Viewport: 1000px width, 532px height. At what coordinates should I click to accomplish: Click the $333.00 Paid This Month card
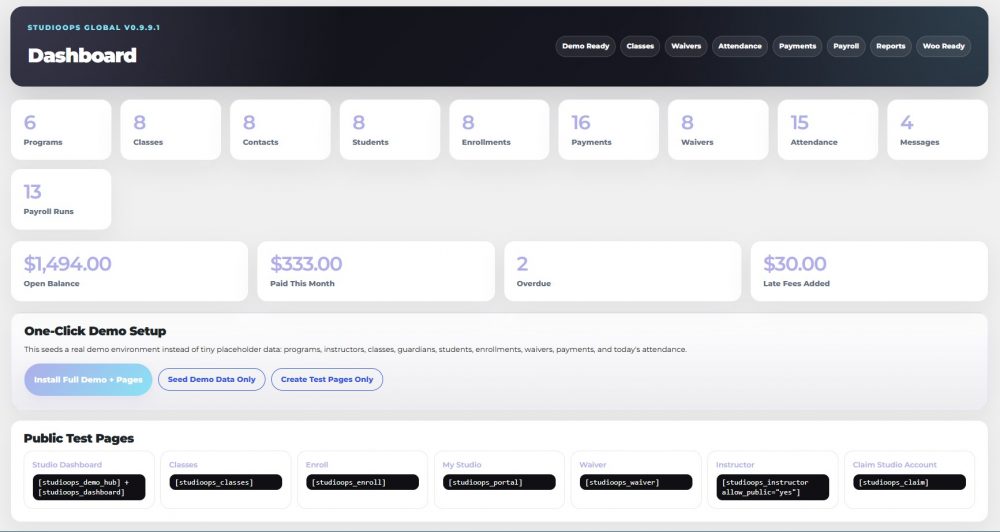coord(376,271)
